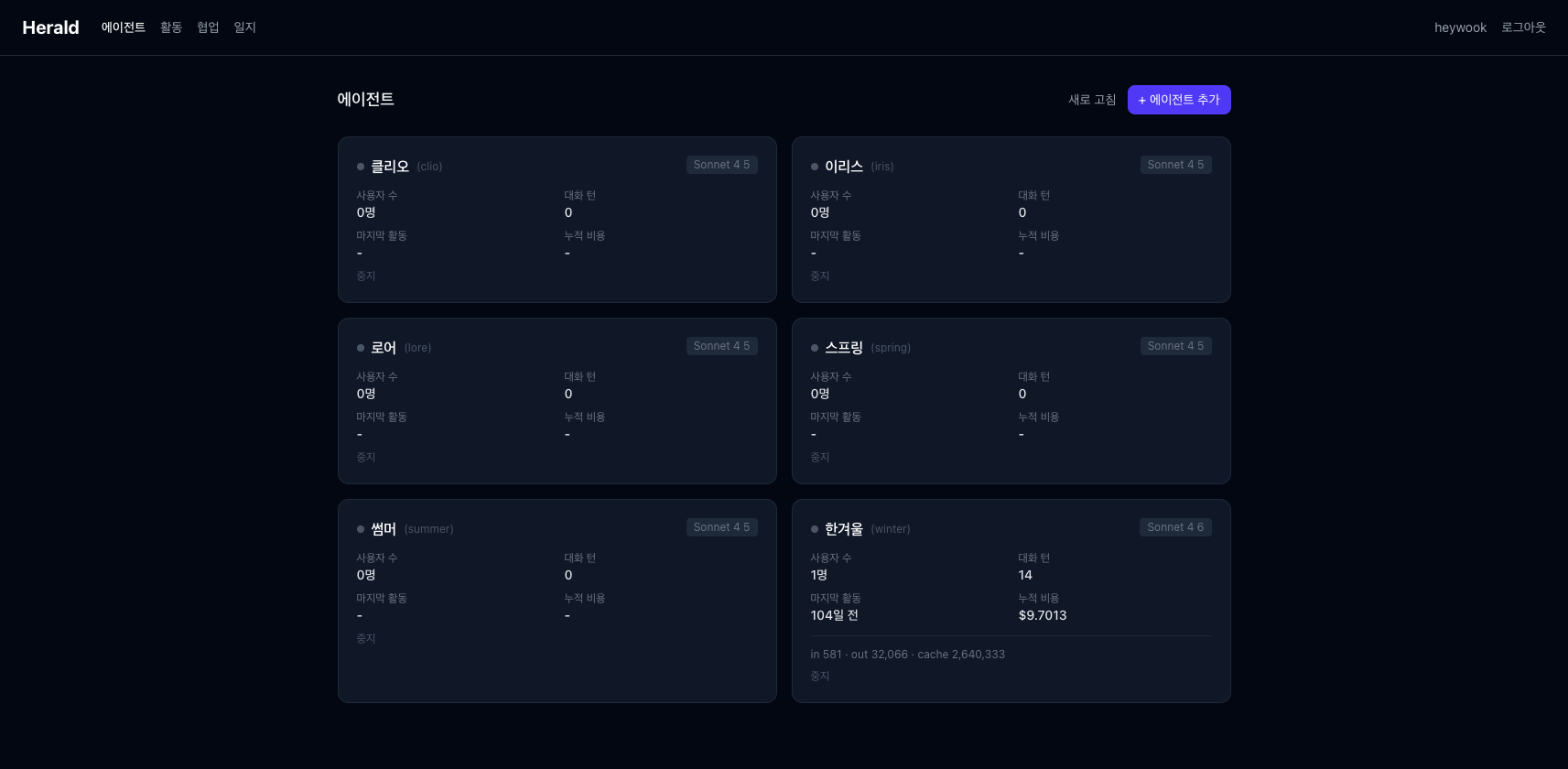Click the status dot beside 클리오
The height and width of the screenshot is (769, 1568).
[x=361, y=167]
